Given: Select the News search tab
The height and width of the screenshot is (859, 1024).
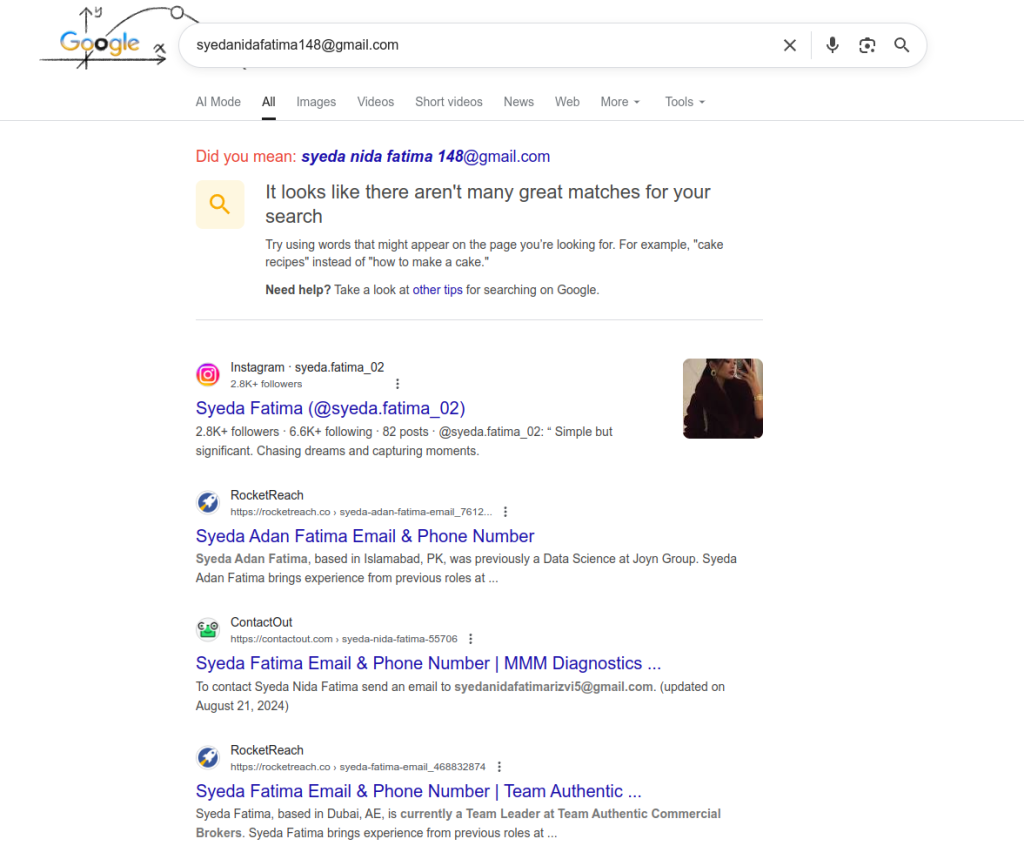Looking at the screenshot, I should (518, 102).
